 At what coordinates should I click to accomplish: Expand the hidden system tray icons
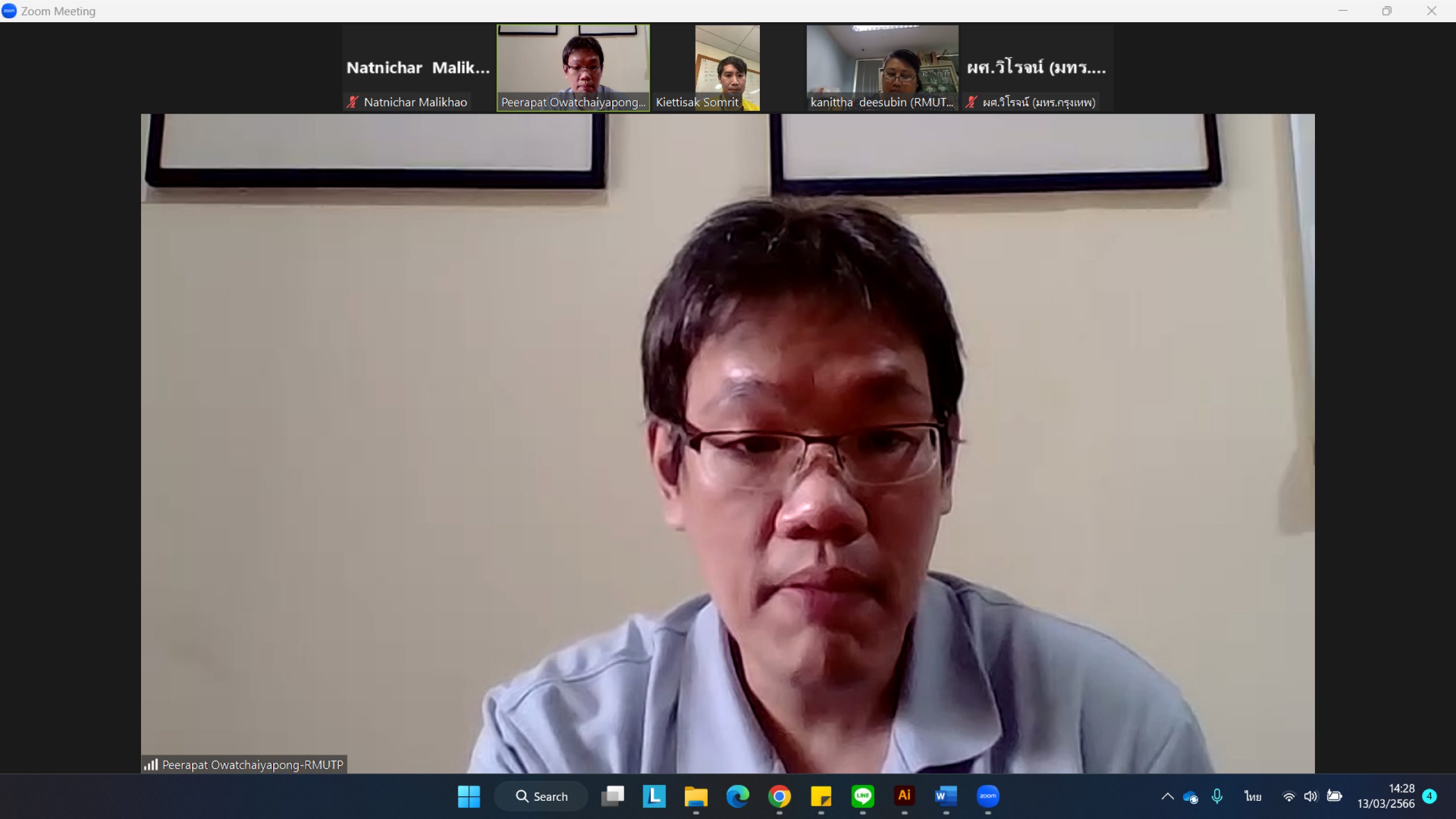1167,796
